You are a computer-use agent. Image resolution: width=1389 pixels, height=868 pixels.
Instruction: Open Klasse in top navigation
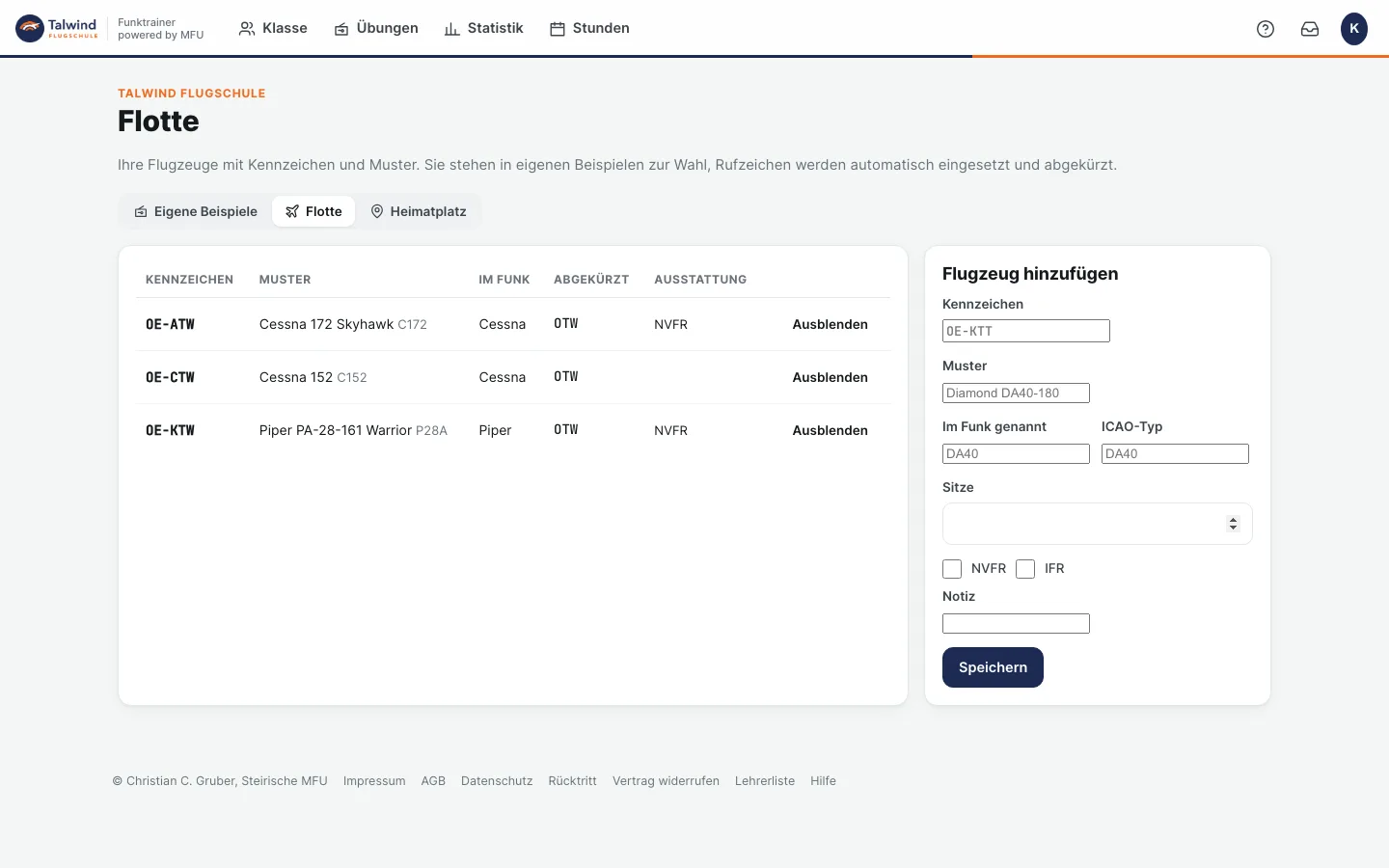(x=273, y=28)
